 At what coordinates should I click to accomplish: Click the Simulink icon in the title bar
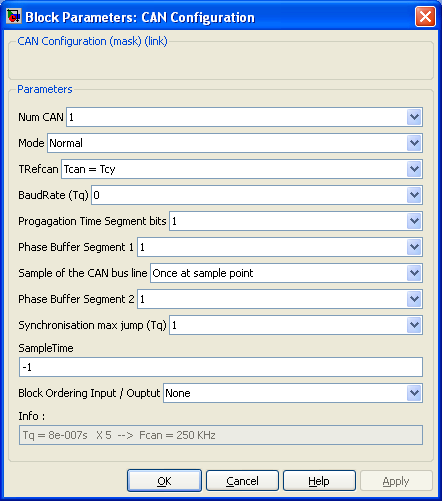tap(14, 16)
